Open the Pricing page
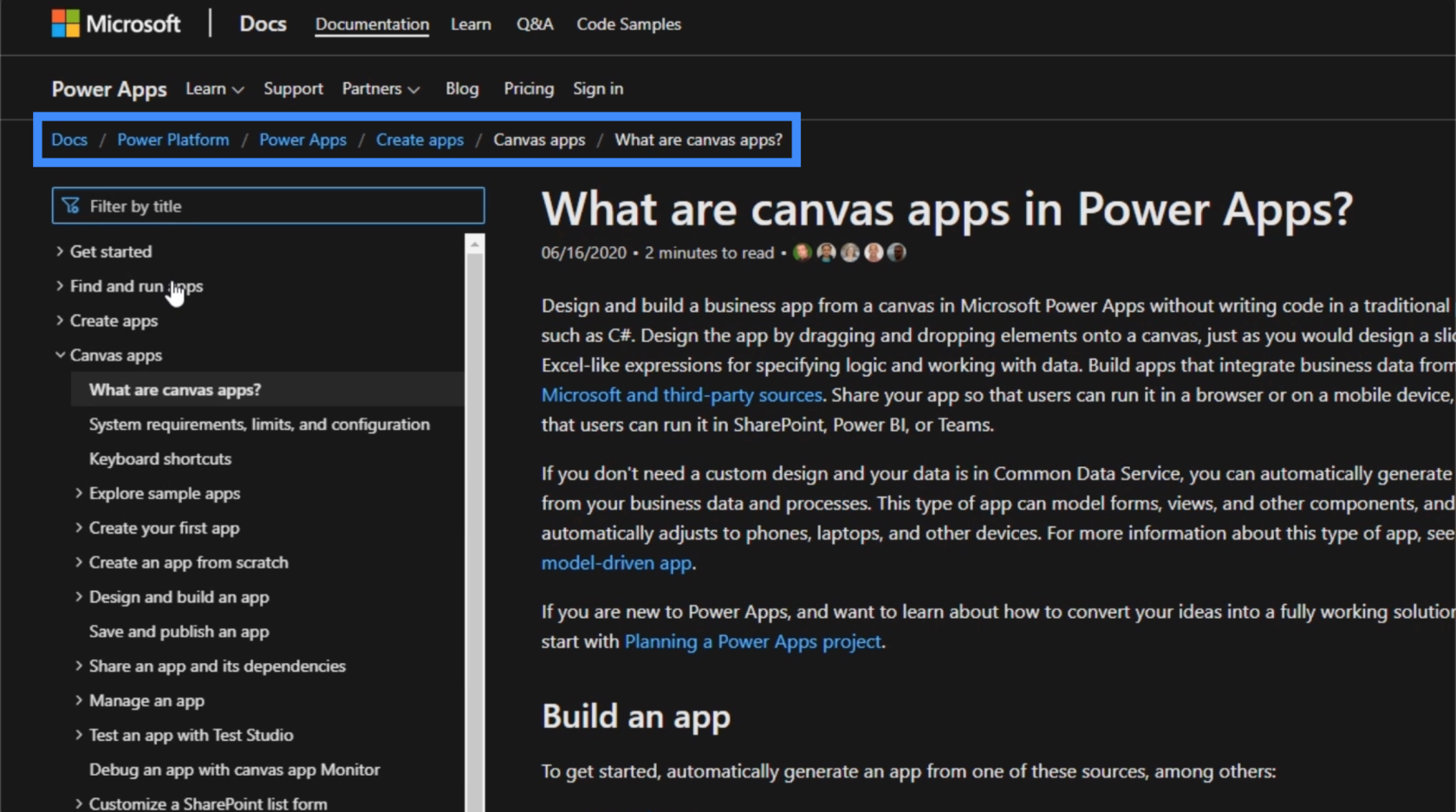The width and height of the screenshot is (1456, 812). [529, 88]
